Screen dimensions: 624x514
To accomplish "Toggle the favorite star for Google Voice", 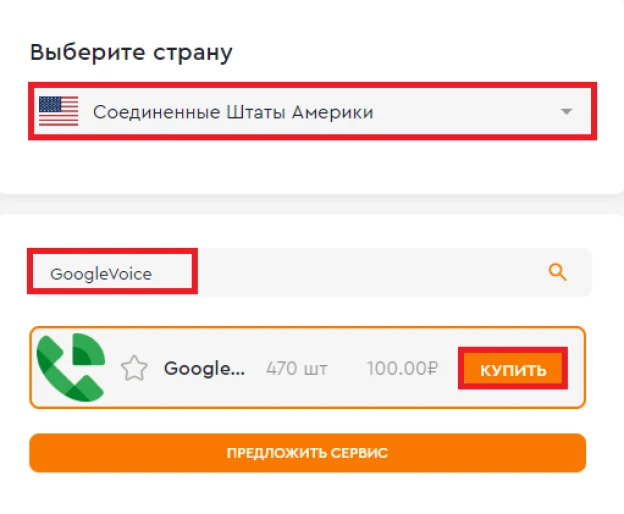I will pyautogui.click(x=134, y=368).
